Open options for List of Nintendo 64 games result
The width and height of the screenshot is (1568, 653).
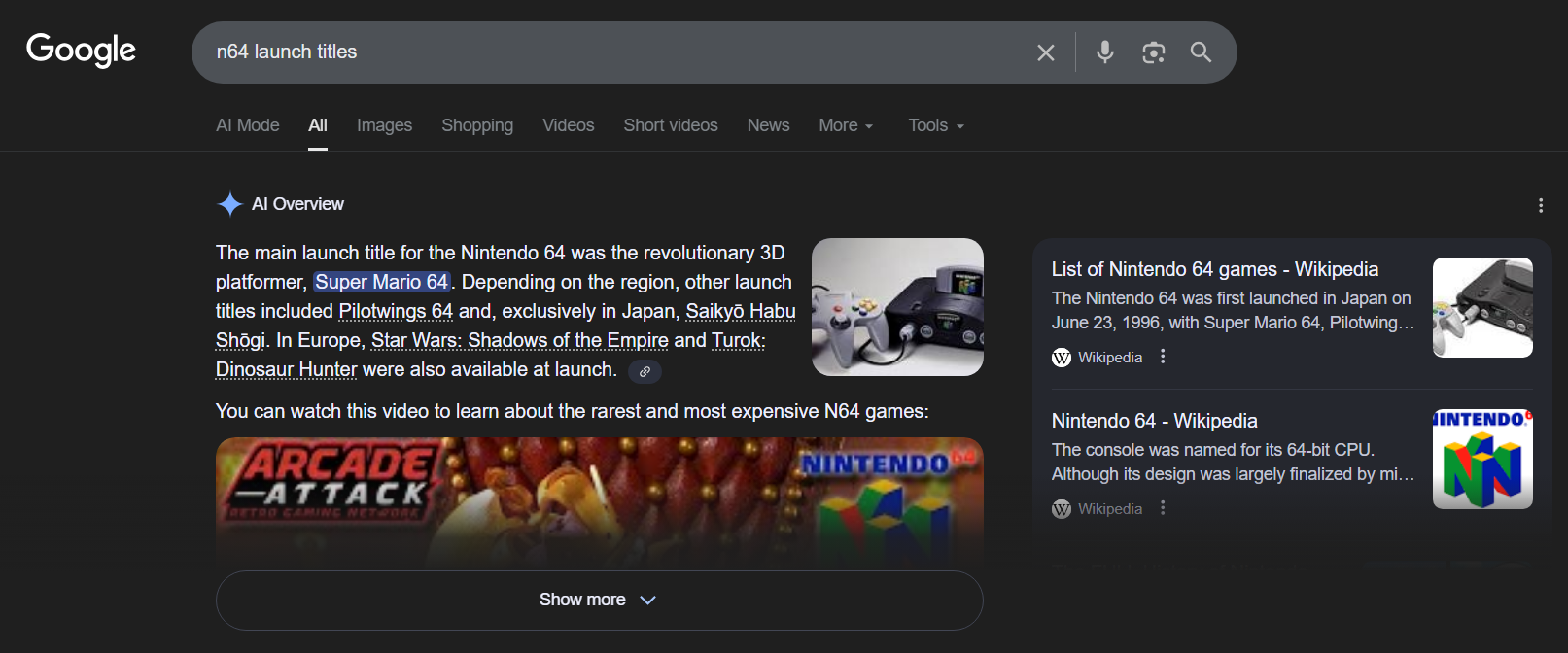pos(1163,357)
